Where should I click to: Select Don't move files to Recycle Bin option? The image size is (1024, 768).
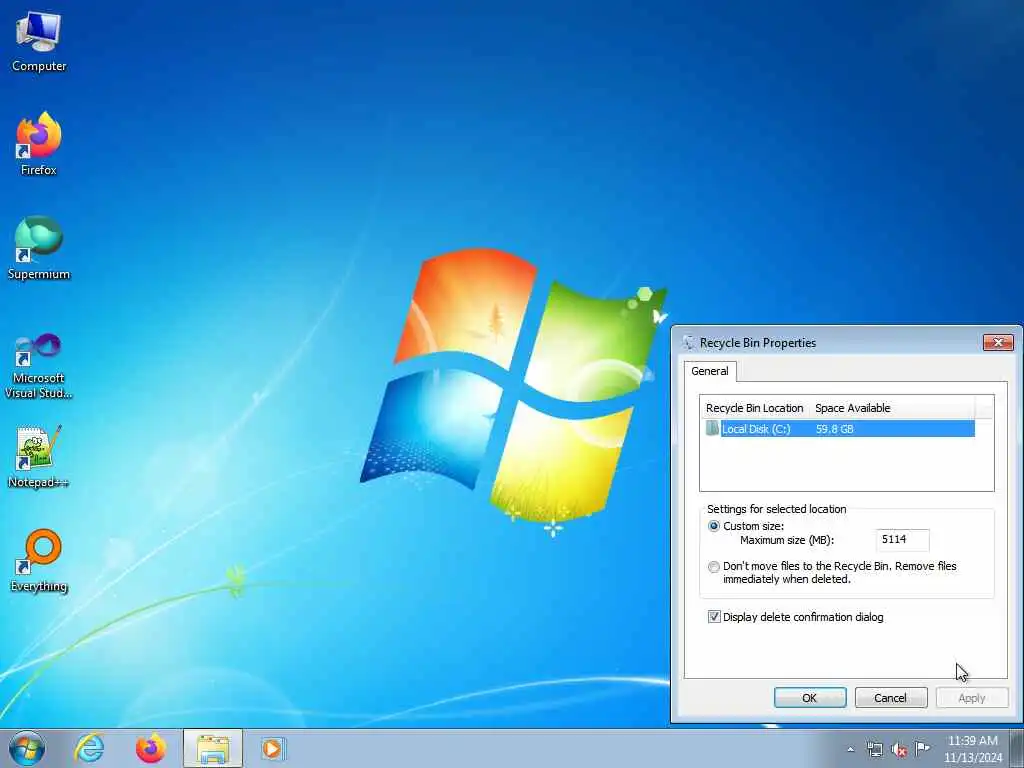point(714,567)
